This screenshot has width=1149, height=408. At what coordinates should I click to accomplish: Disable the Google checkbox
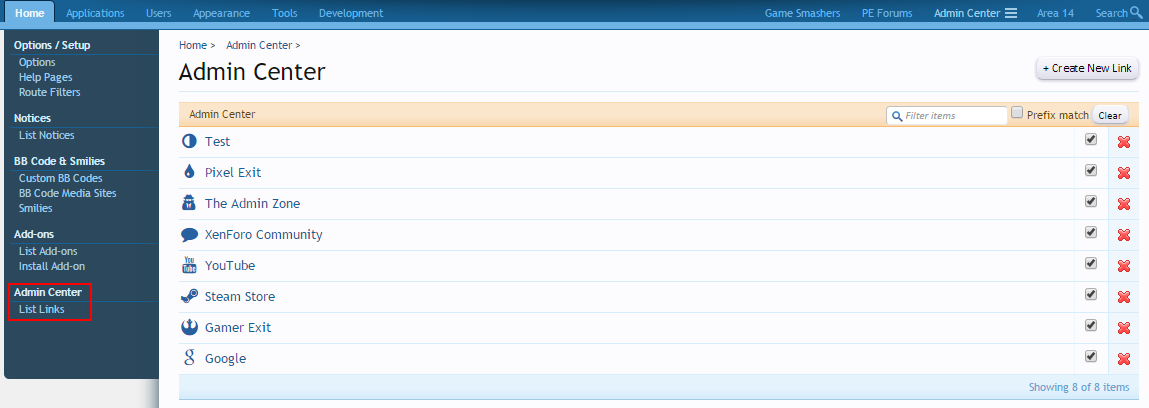[x=1091, y=356]
